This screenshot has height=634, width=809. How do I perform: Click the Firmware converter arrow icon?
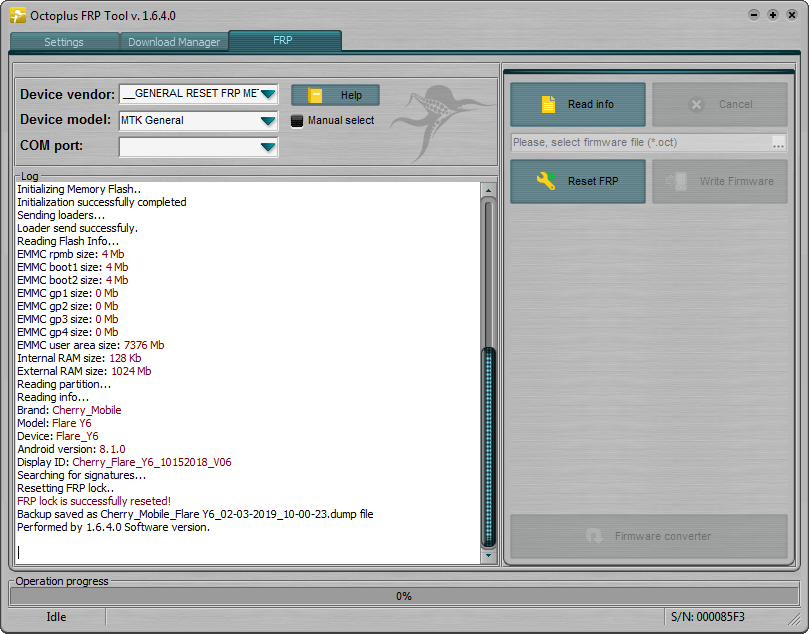point(594,536)
